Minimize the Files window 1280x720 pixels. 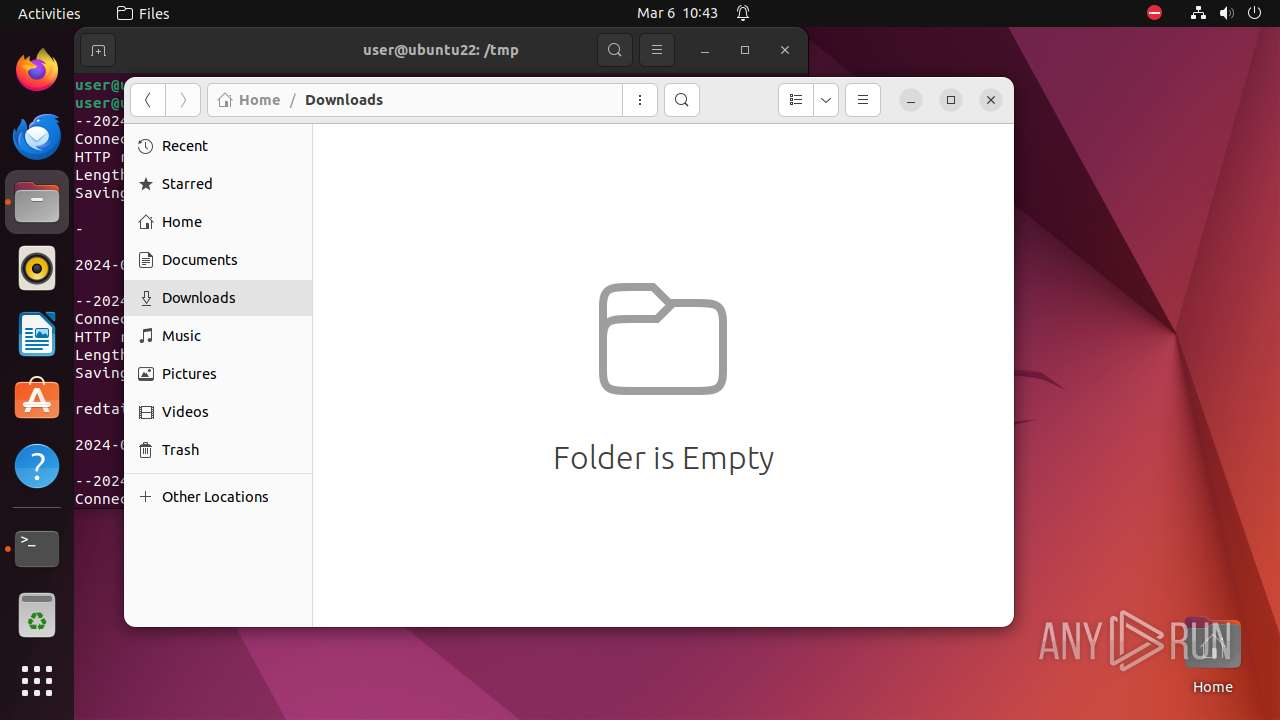(911, 100)
